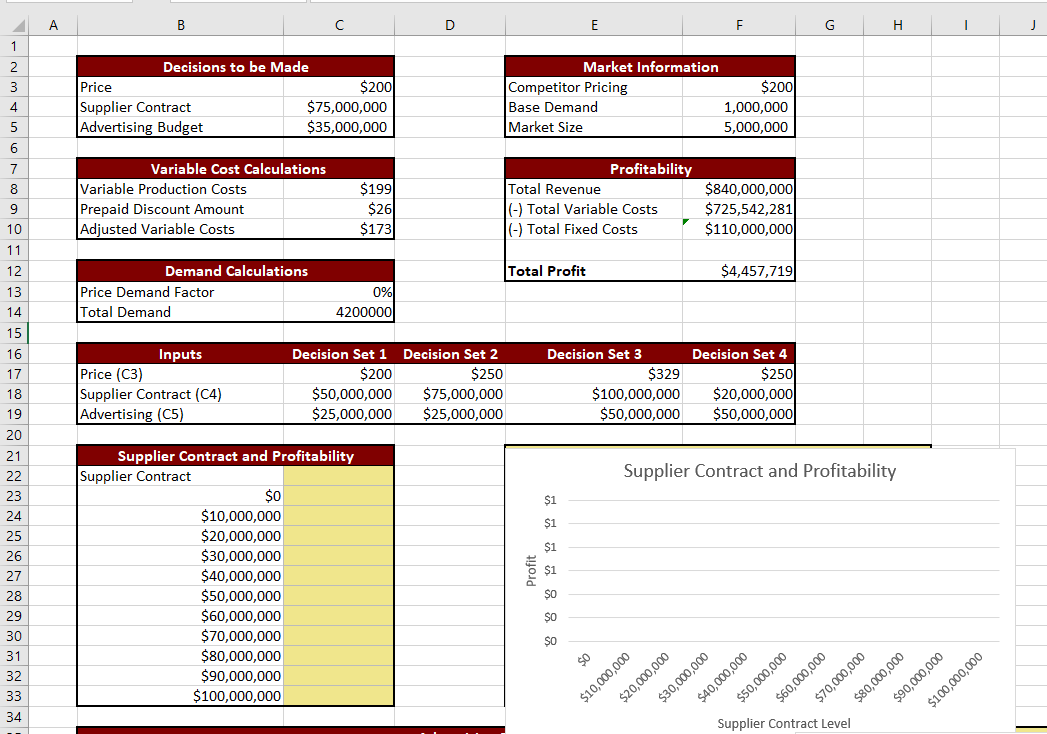Select the Price cell showing $200
1047x734 pixels.
click(339, 87)
